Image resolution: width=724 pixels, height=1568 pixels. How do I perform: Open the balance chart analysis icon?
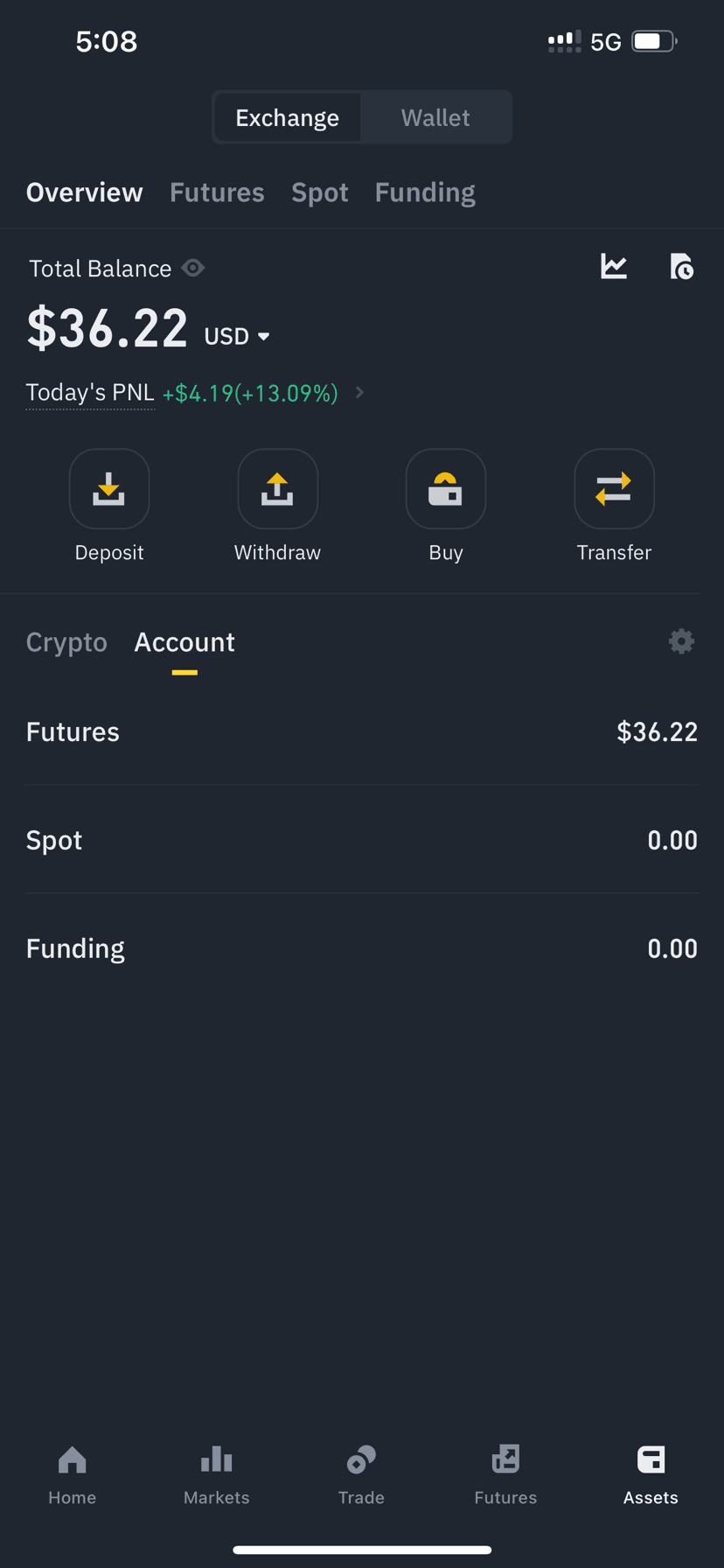click(614, 266)
